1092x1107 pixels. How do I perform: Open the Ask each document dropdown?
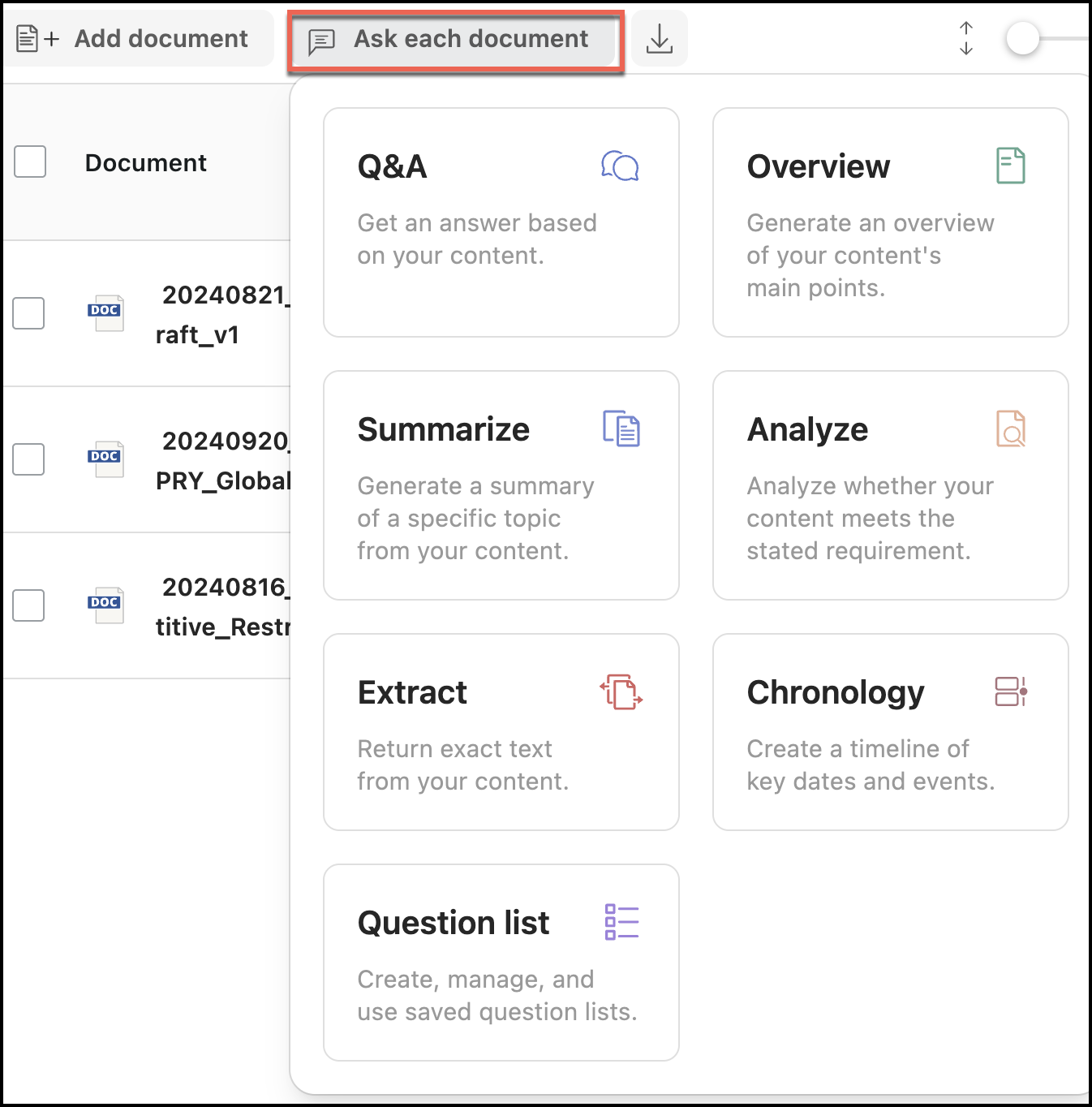coord(456,39)
